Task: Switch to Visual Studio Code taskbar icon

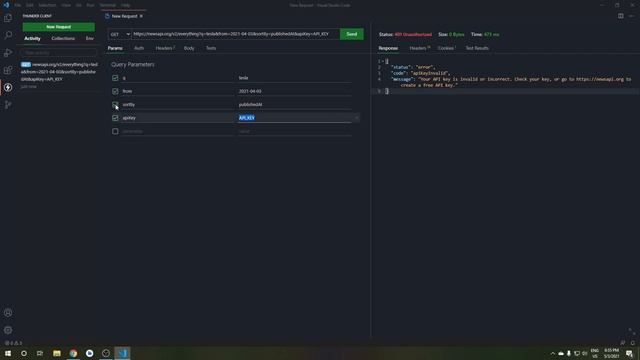Action: (122, 353)
